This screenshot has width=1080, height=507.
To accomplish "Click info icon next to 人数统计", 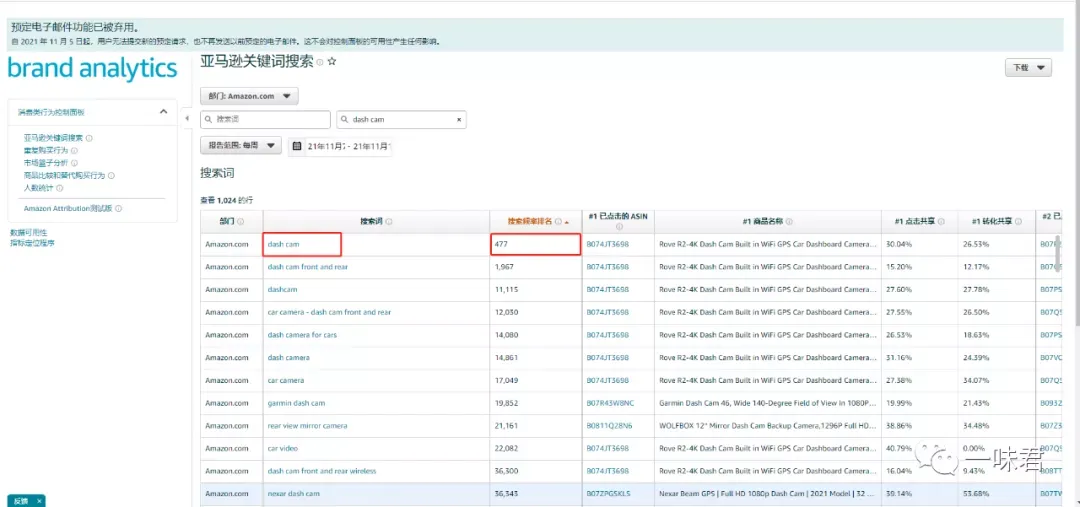I will 60,188.
